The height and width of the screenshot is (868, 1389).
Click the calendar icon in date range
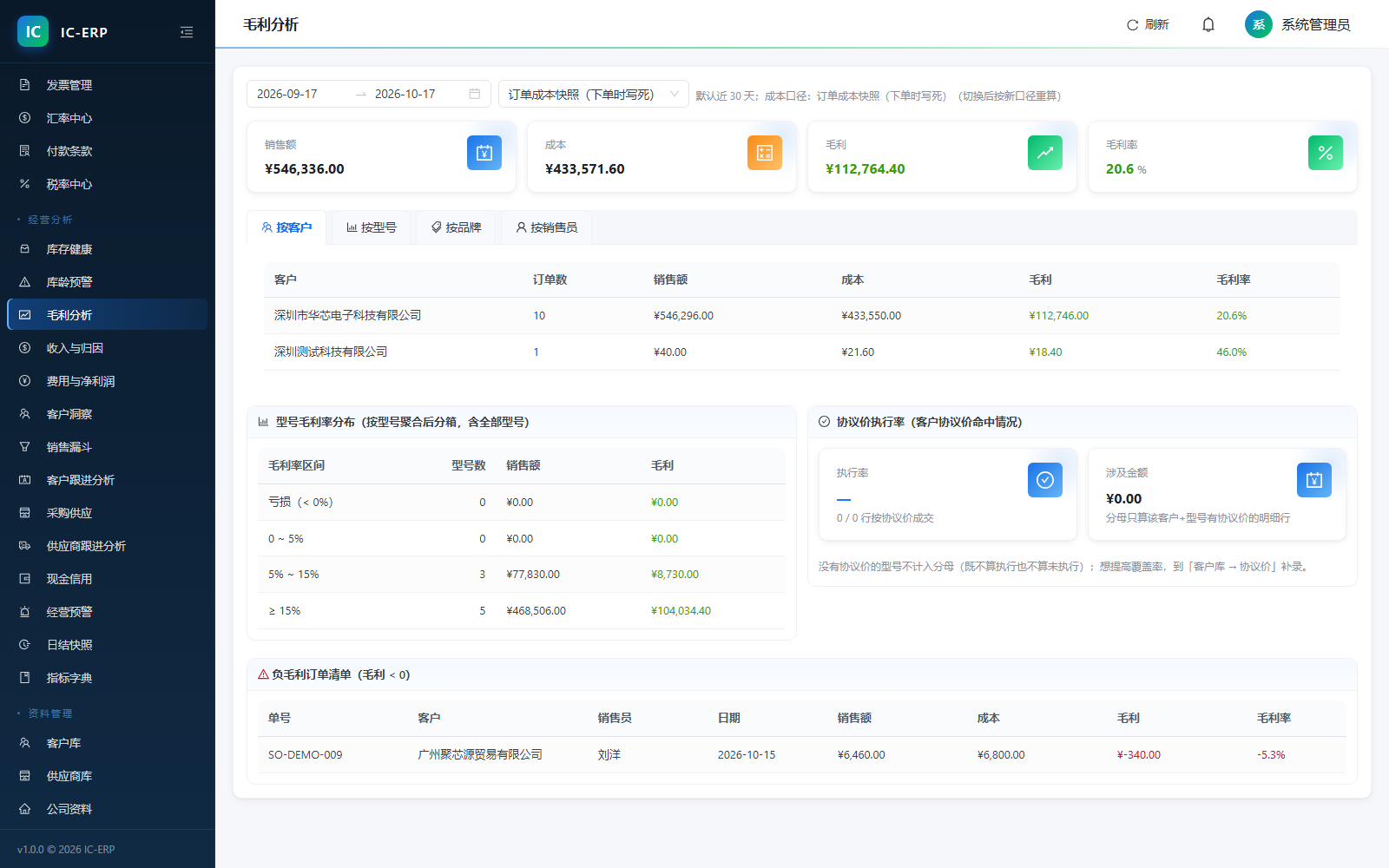[475, 94]
